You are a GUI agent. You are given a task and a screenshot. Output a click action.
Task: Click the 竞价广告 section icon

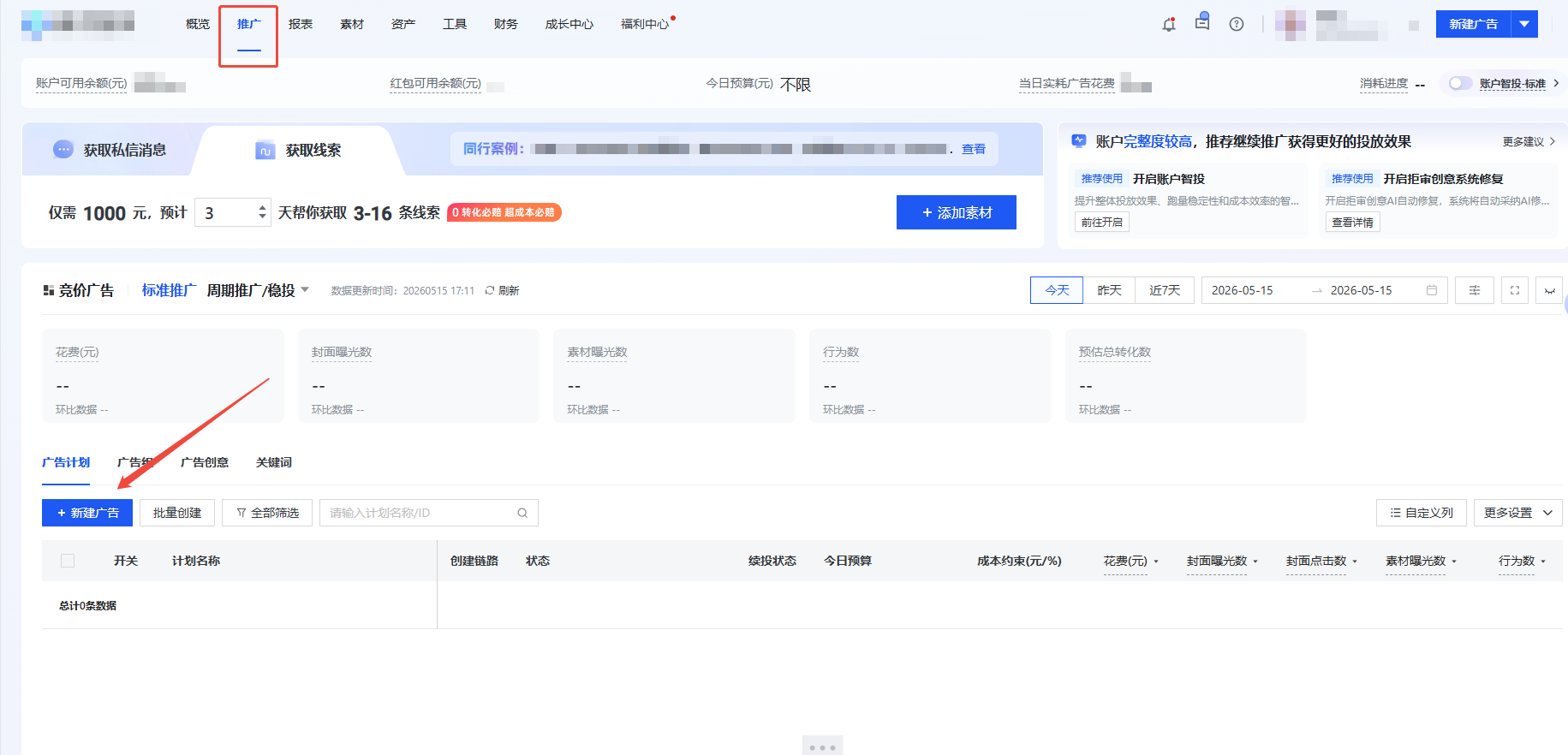click(x=49, y=290)
